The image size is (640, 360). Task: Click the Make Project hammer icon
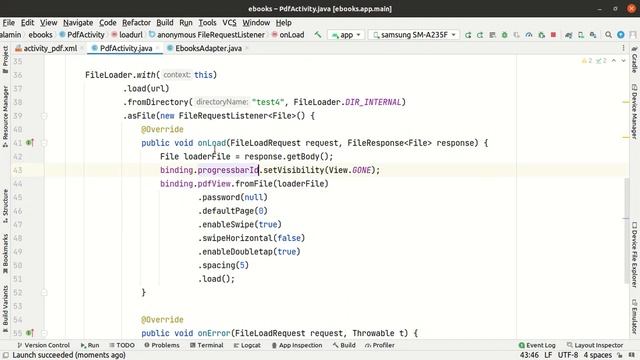(318, 35)
